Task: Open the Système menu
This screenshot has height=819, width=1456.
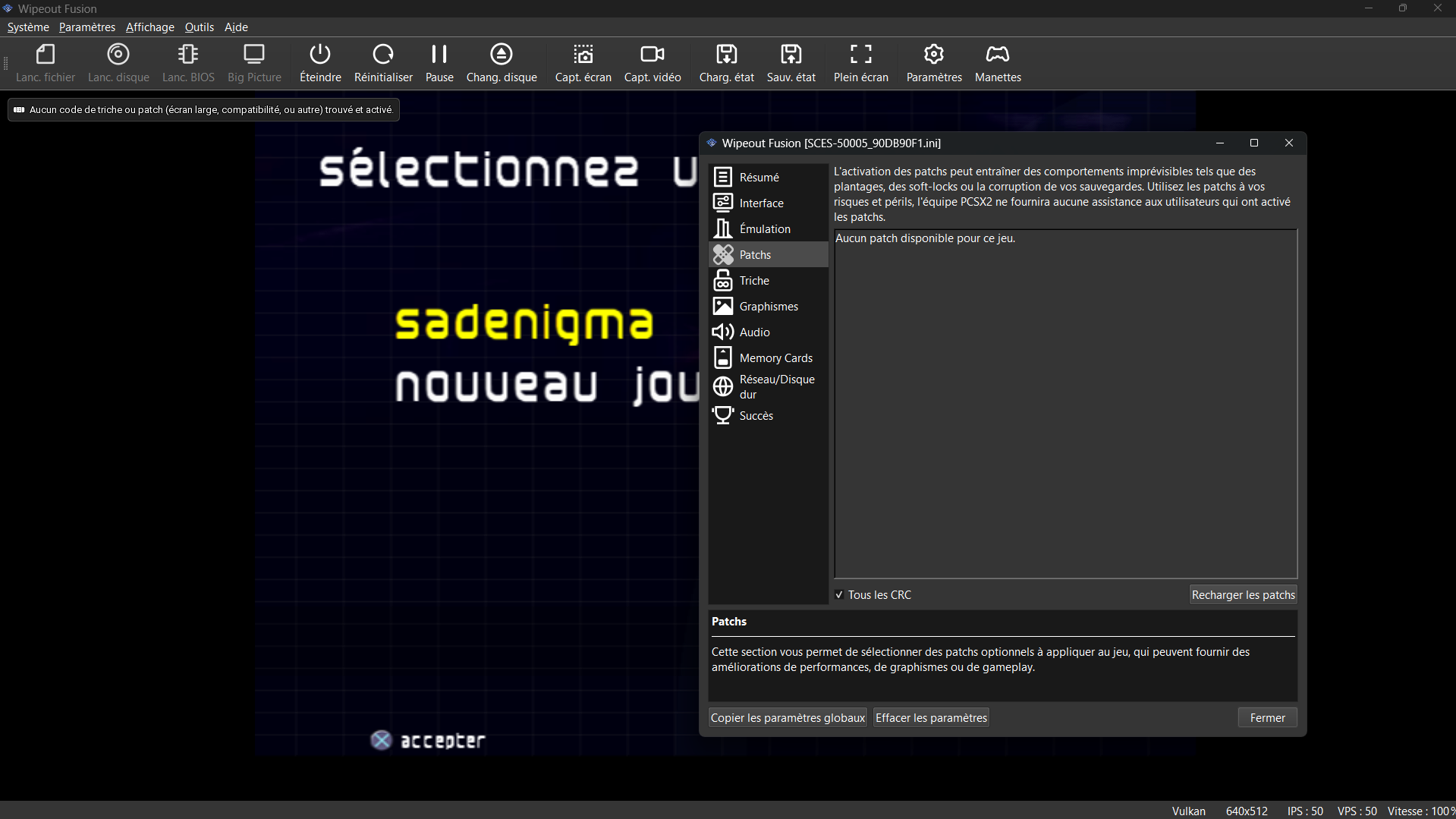Action: (x=28, y=27)
